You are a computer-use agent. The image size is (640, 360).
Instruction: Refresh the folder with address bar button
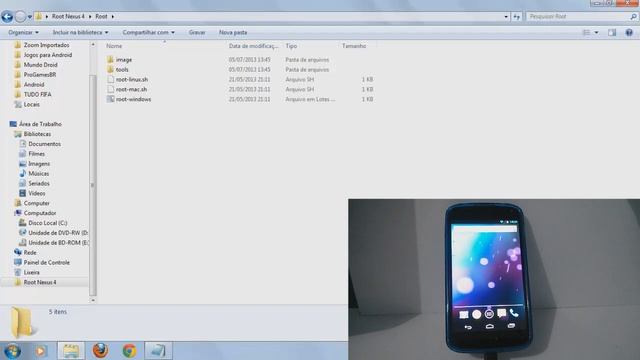point(517,17)
